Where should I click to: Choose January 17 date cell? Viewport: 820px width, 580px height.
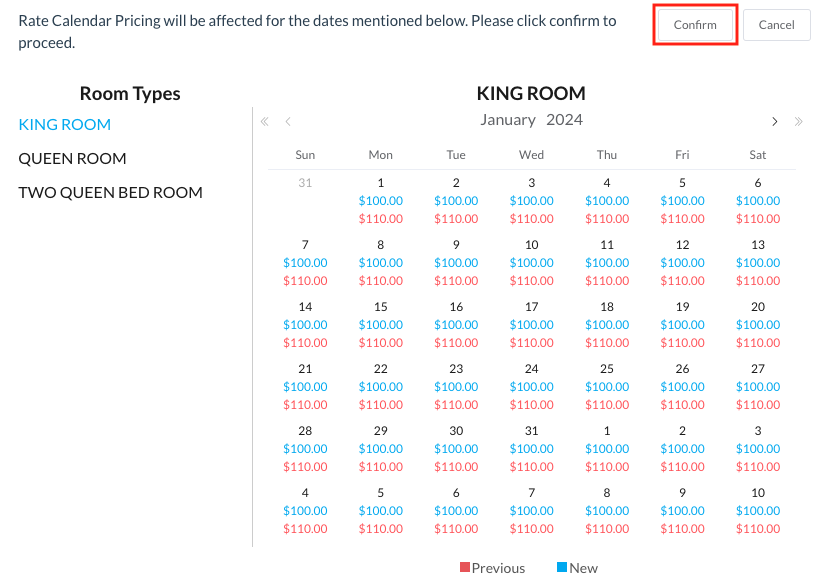click(532, 307)
